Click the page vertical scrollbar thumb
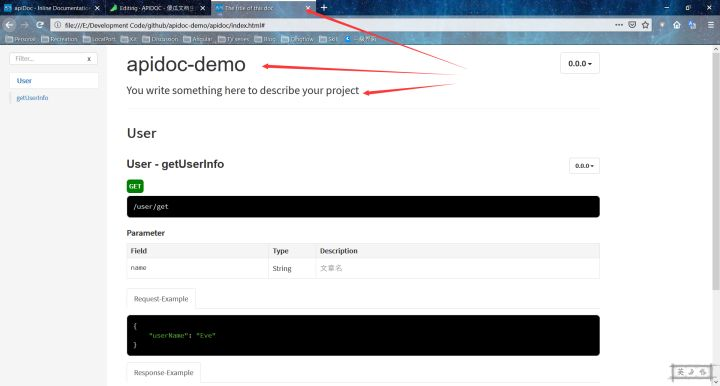Screen dimensions: 720x386 coord(716,172)
